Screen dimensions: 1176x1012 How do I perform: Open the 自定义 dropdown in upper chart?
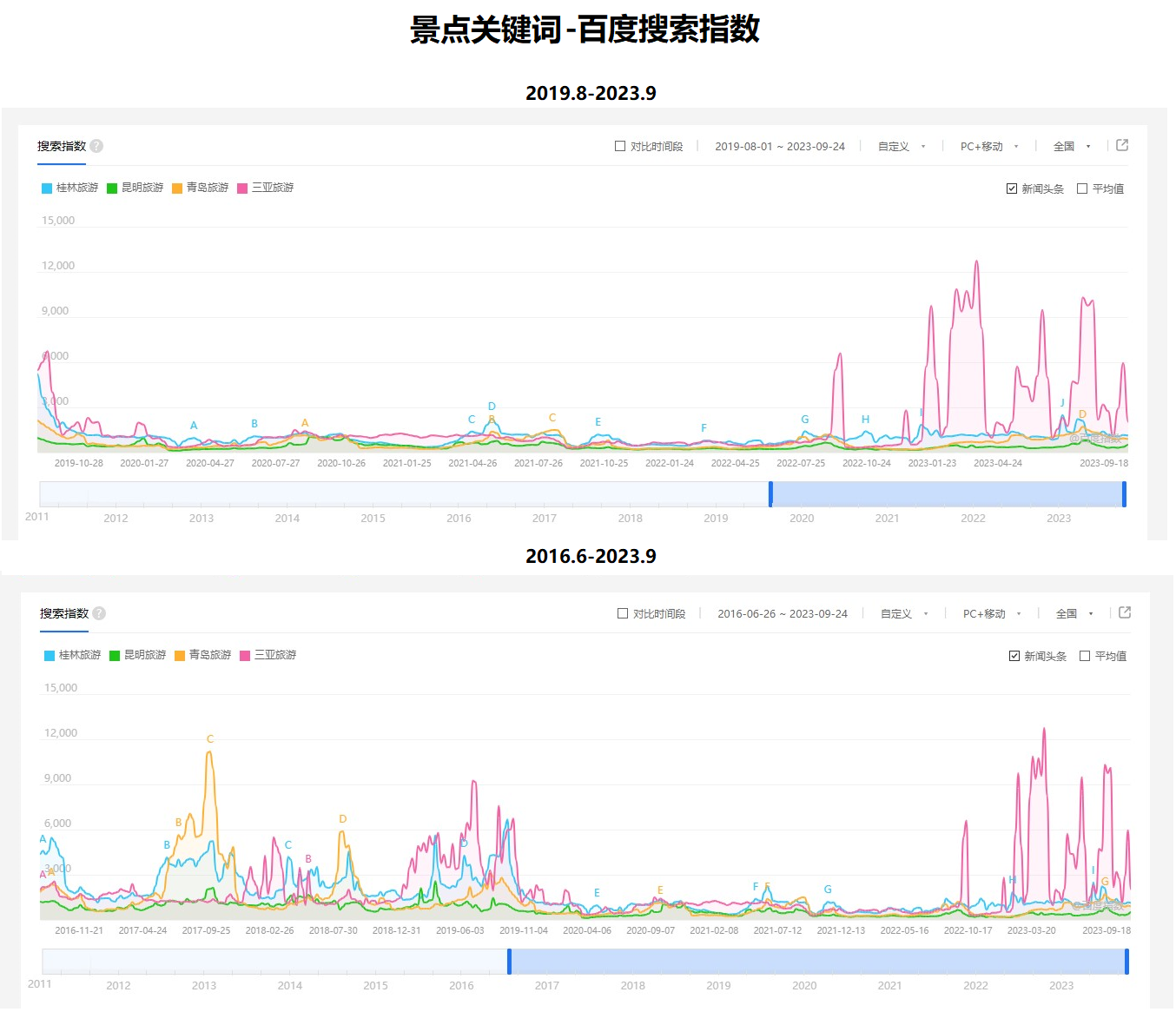click(x=902, y=146)
